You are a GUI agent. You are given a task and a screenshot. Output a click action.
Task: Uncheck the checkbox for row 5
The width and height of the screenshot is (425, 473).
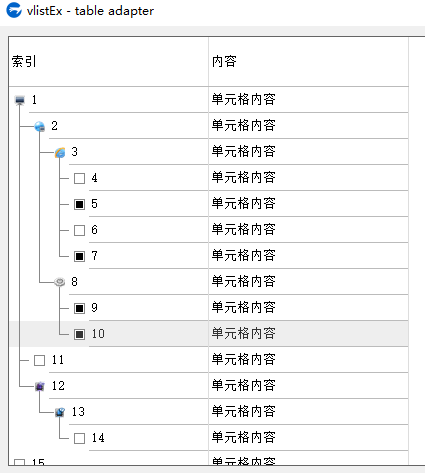coord(79,204)
